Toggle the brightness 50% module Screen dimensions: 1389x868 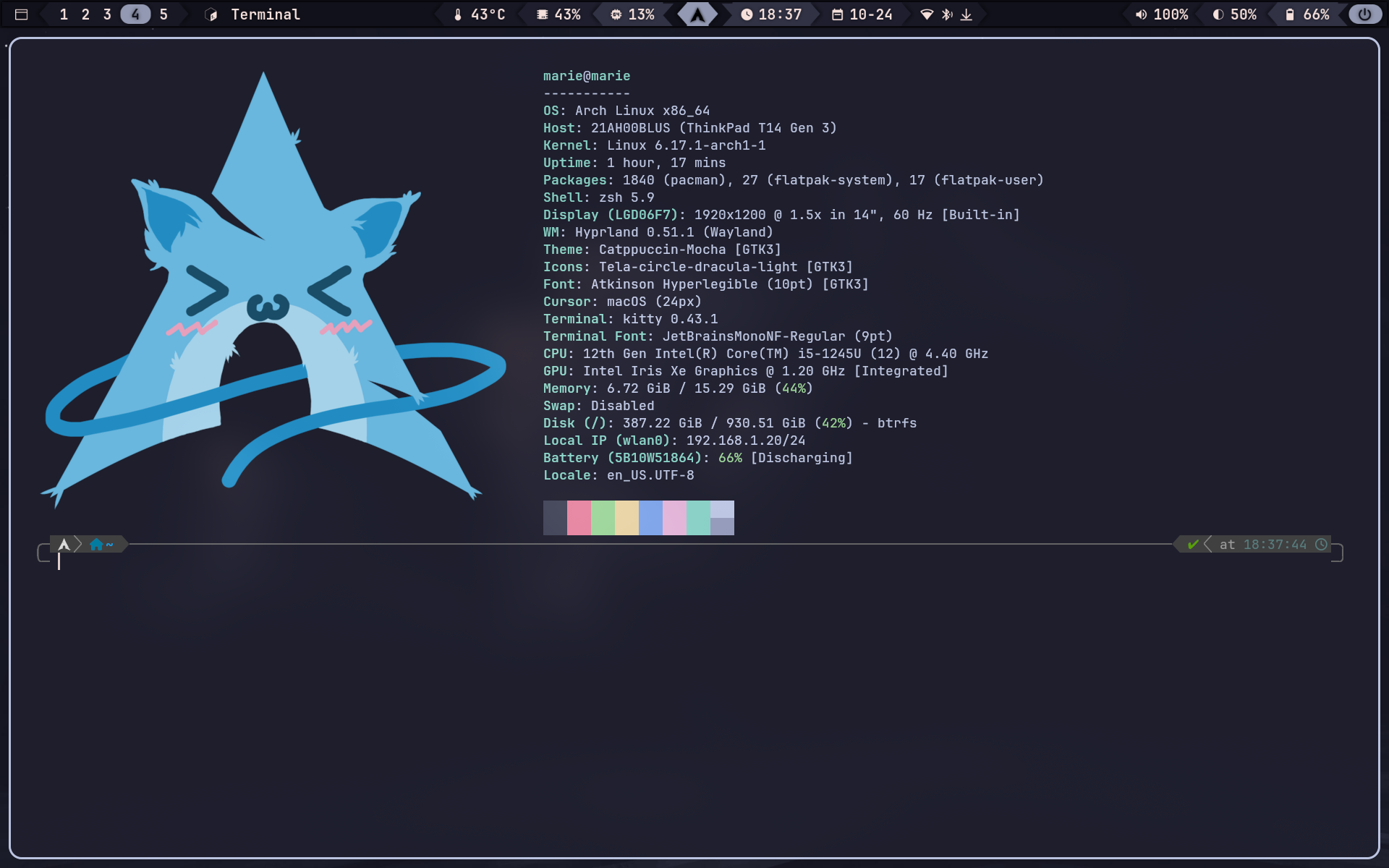click(1233, 14)
